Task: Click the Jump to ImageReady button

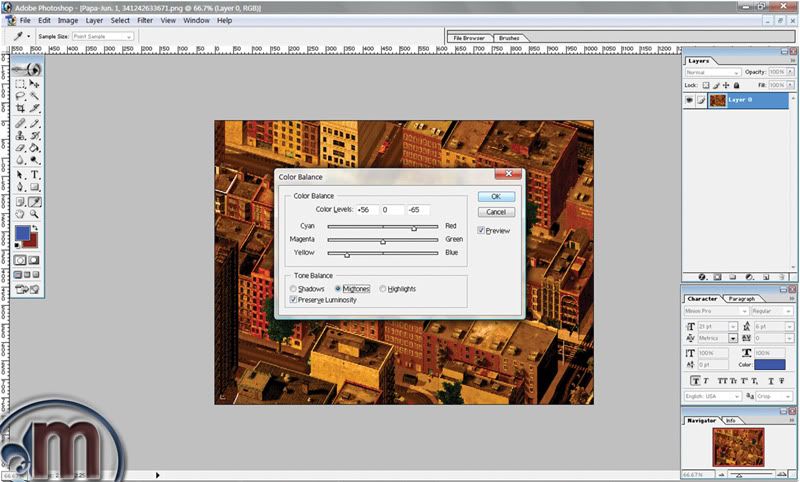Action: click(x=27, y=289)
